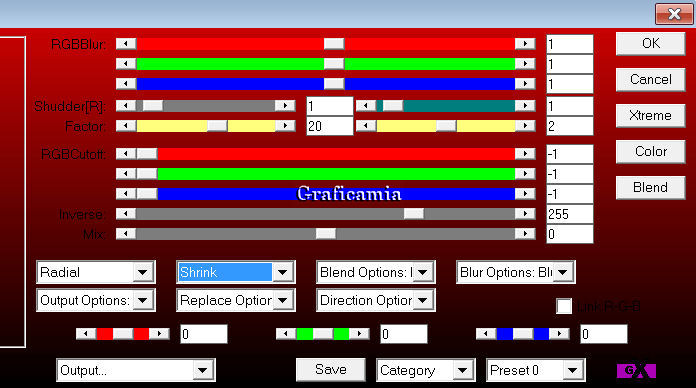
Task: Click the Save button
Action: [x=331, y=369]
